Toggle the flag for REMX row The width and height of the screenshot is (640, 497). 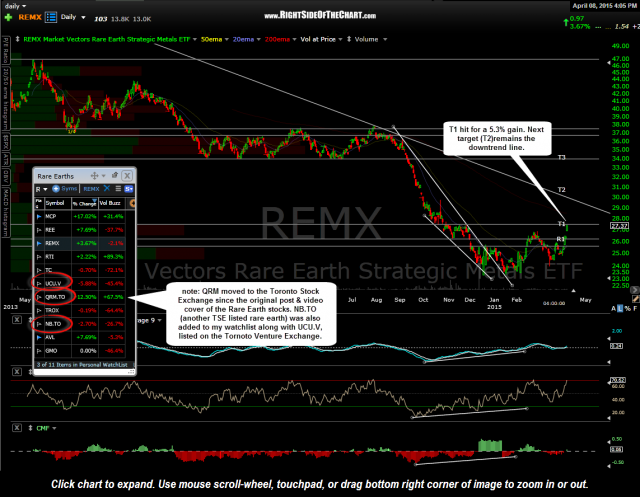(x=39, y=244)
